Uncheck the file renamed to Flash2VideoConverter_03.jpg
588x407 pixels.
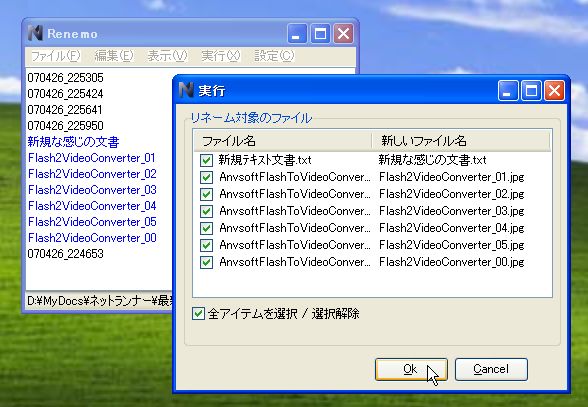[206, 211]
